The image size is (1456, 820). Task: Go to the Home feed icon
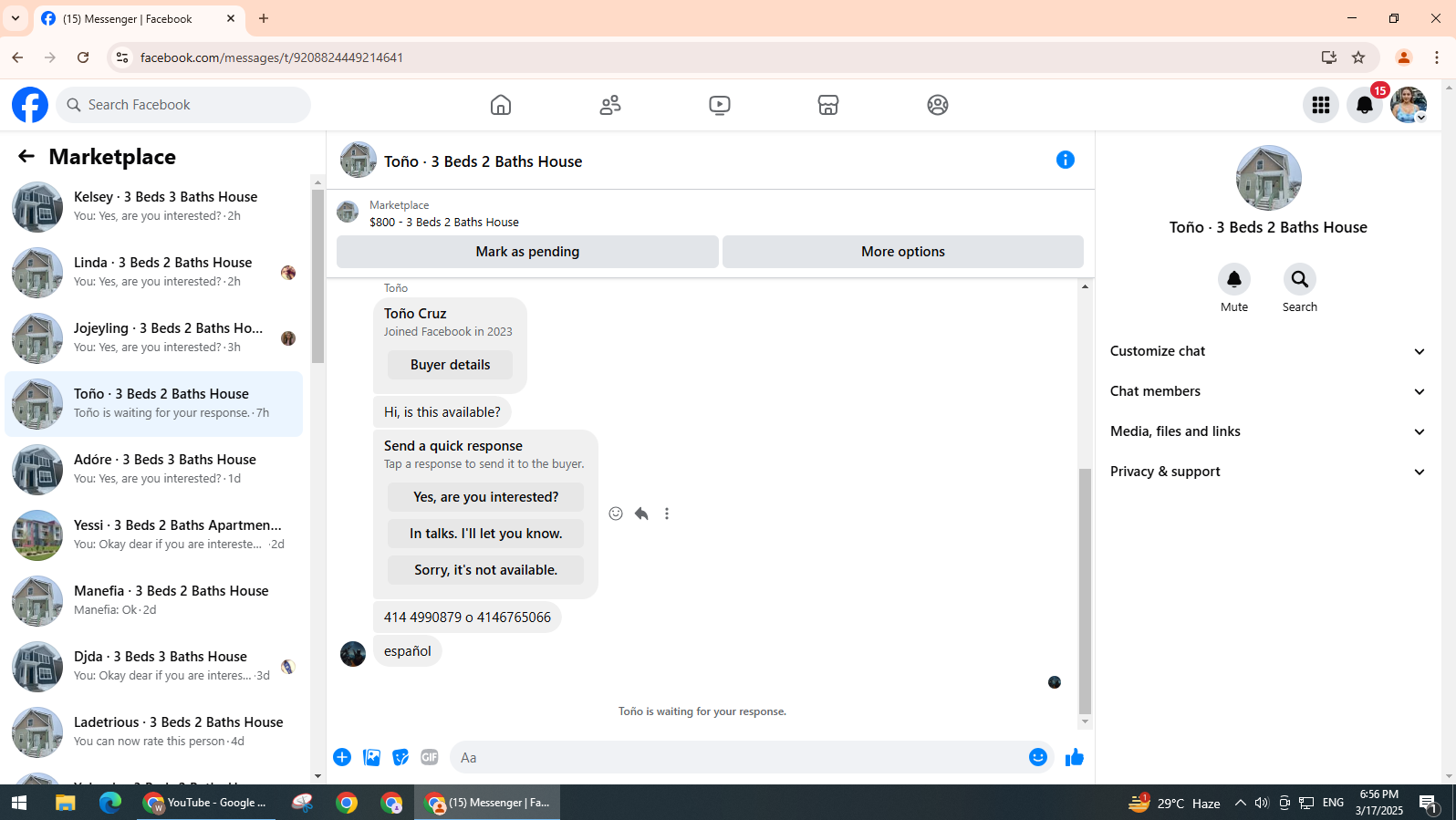501,105
